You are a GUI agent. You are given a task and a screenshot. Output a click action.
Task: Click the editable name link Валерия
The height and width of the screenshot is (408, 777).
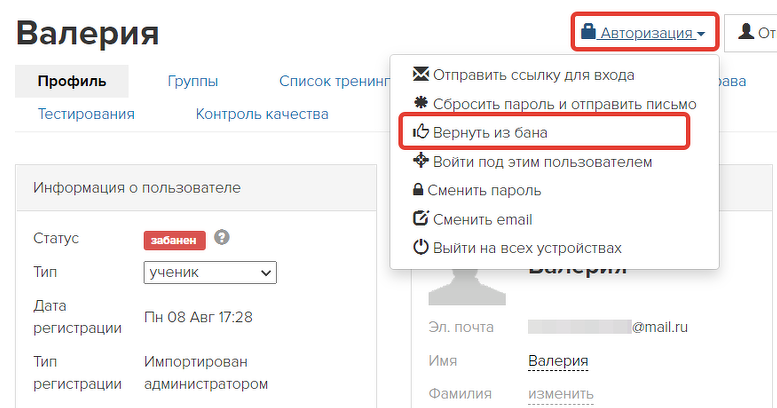(x=558, y=361)
